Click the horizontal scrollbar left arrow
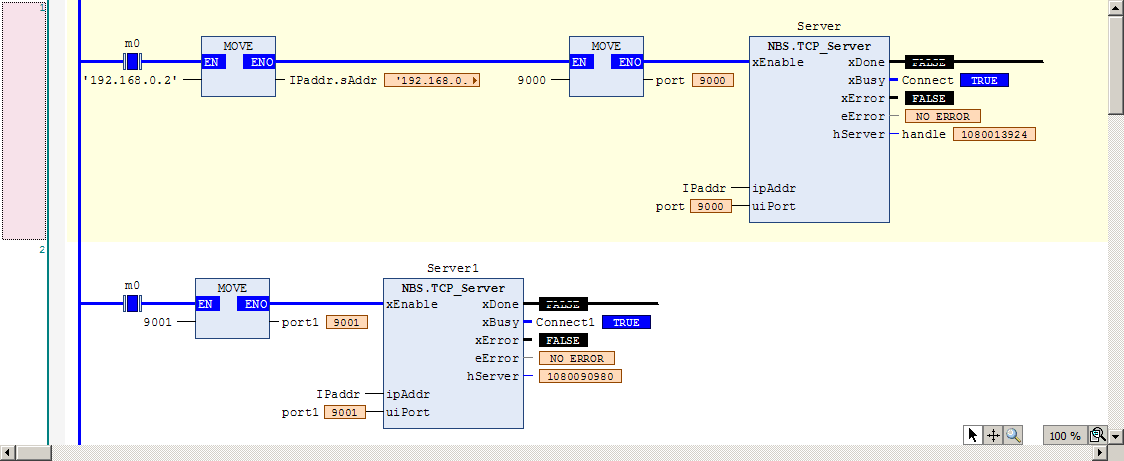 pos(6,453)
